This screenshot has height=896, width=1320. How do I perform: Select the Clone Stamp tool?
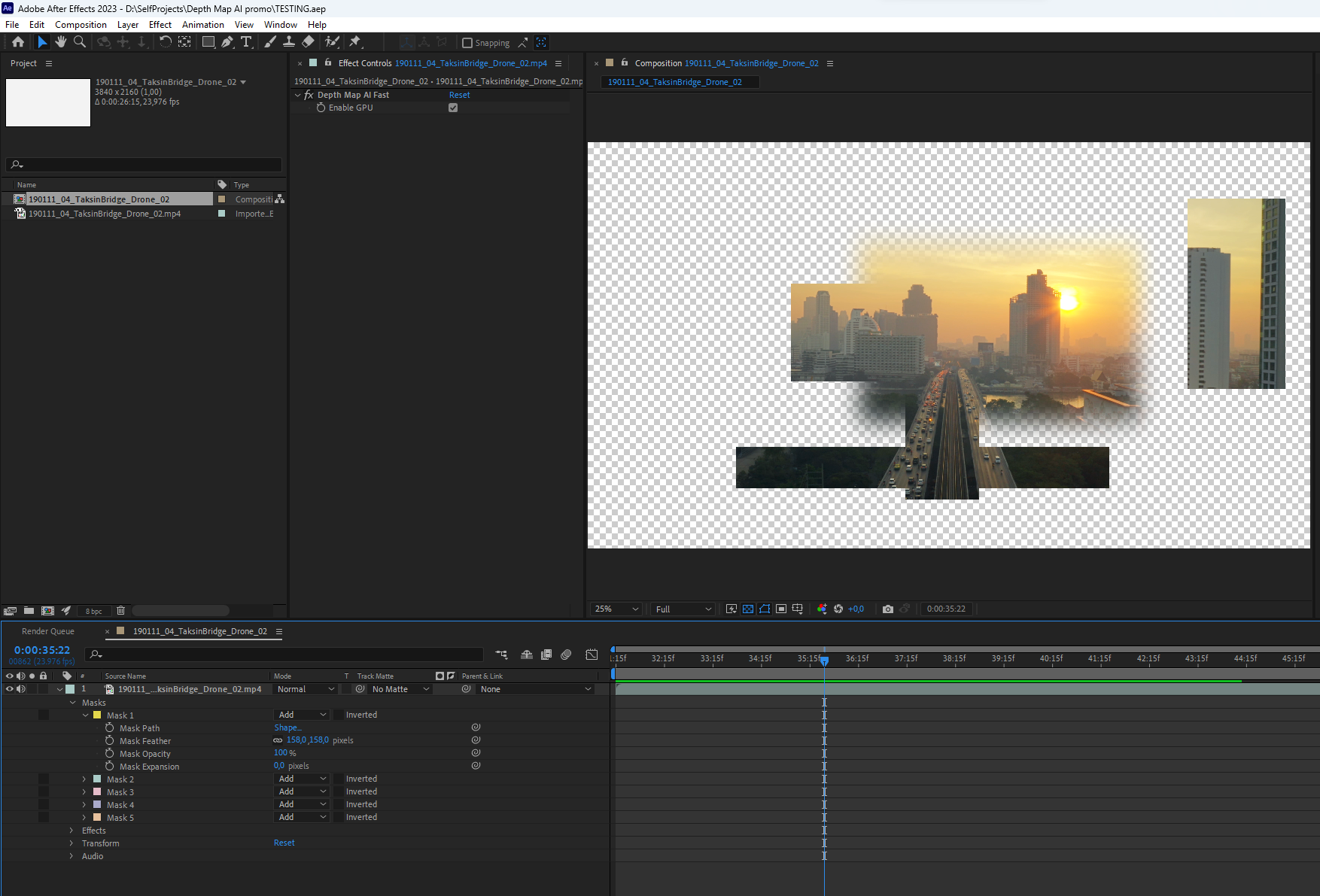click(x=289, y=42)
